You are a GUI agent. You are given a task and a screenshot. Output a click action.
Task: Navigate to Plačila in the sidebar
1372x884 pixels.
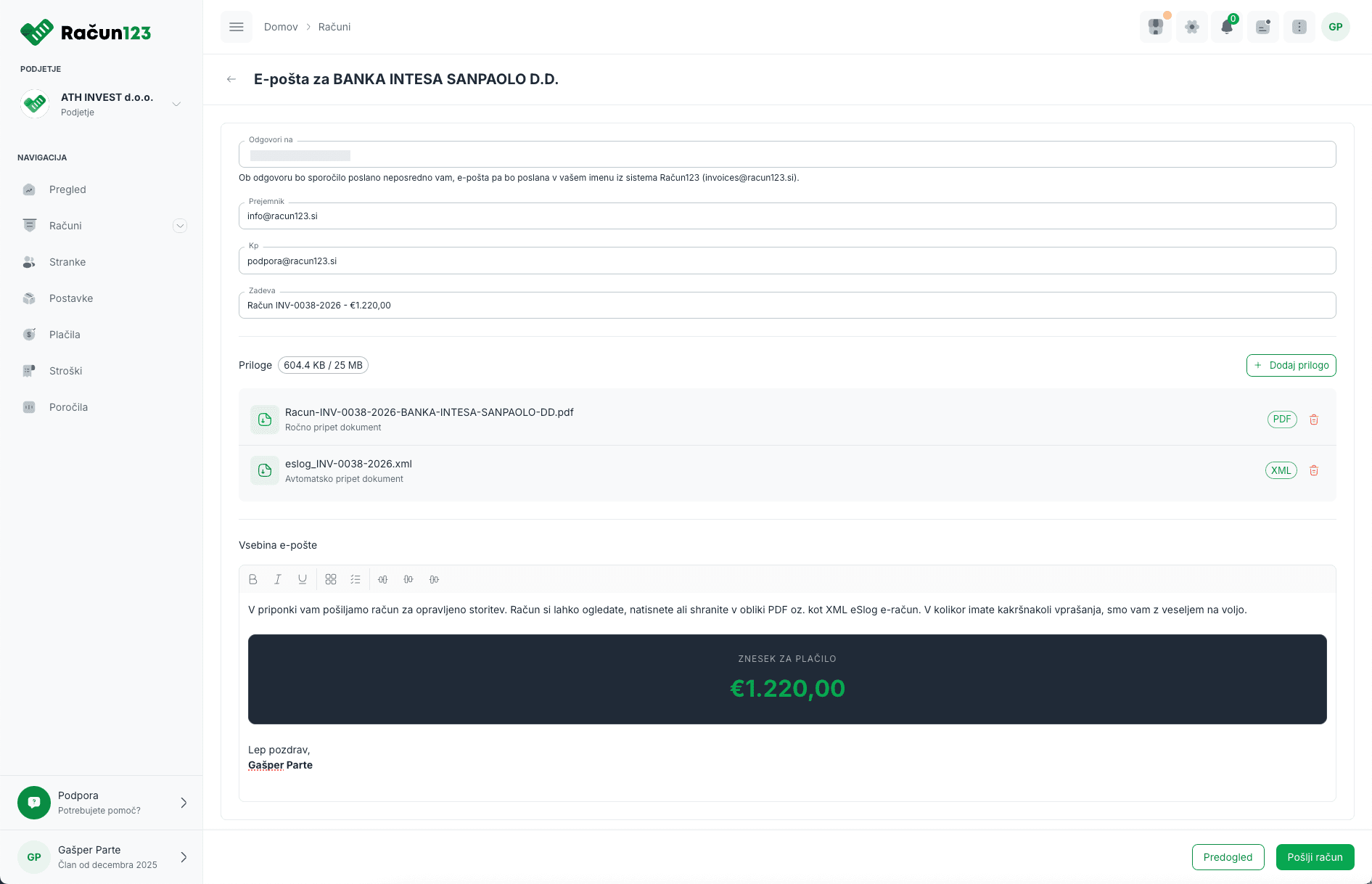coord(65,335)
